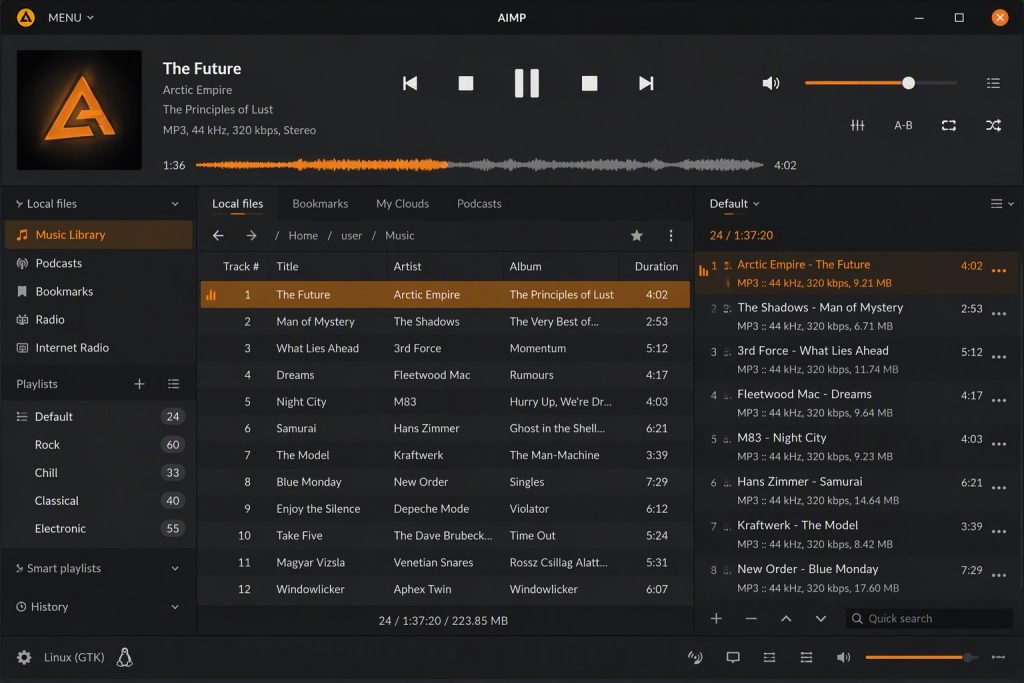Move track down with the down chevron
Image resolution: width=1024 pixels, height=683 pixels.
point(821,618)
